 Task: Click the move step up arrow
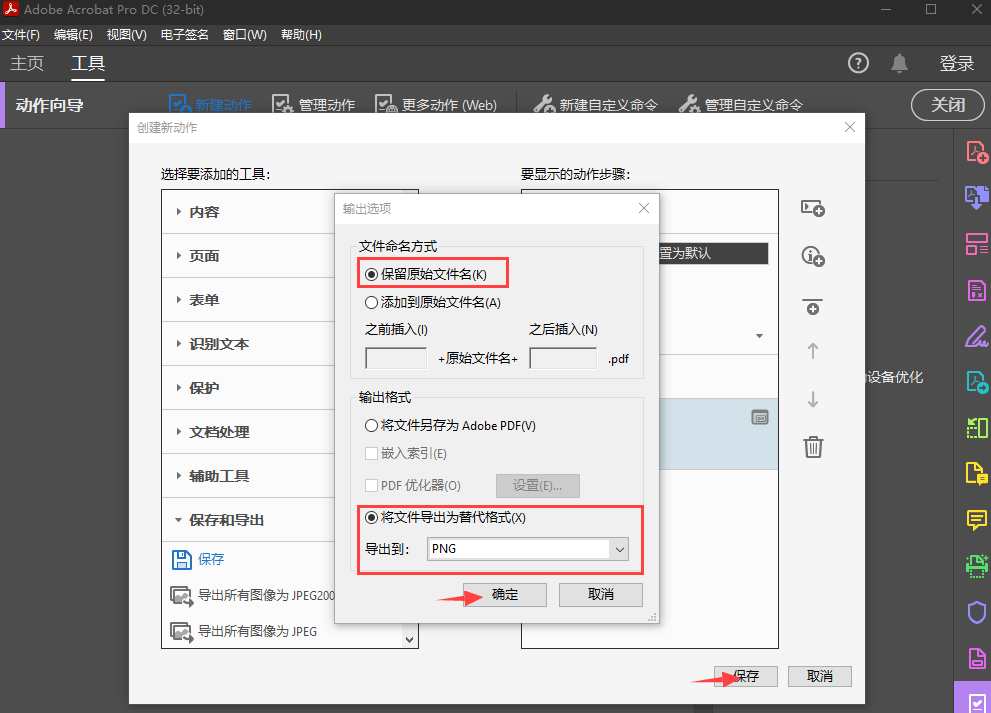pyautogui.click(x=813, y=351)
